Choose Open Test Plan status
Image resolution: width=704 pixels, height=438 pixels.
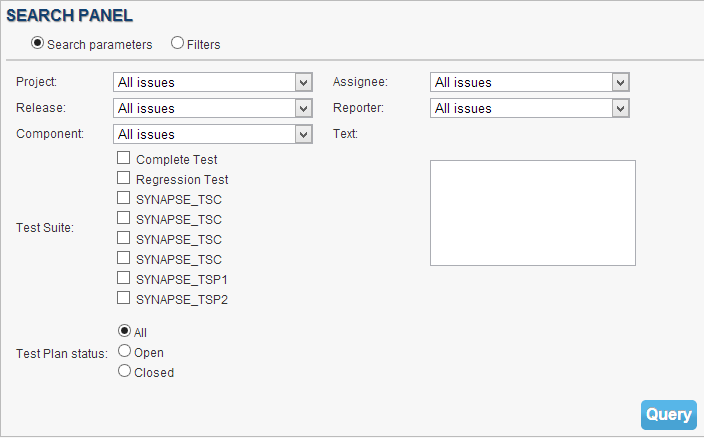tap(125, 351)
